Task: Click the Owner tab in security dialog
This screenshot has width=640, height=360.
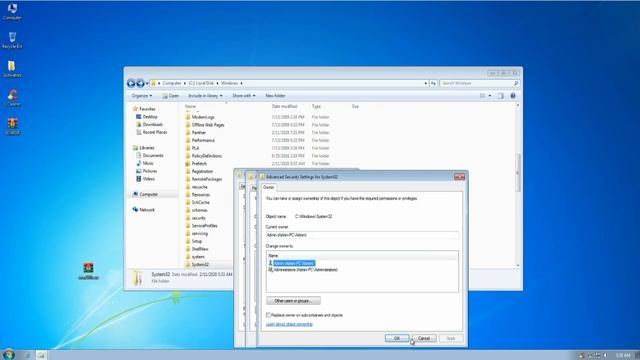Action: point(269,187)
